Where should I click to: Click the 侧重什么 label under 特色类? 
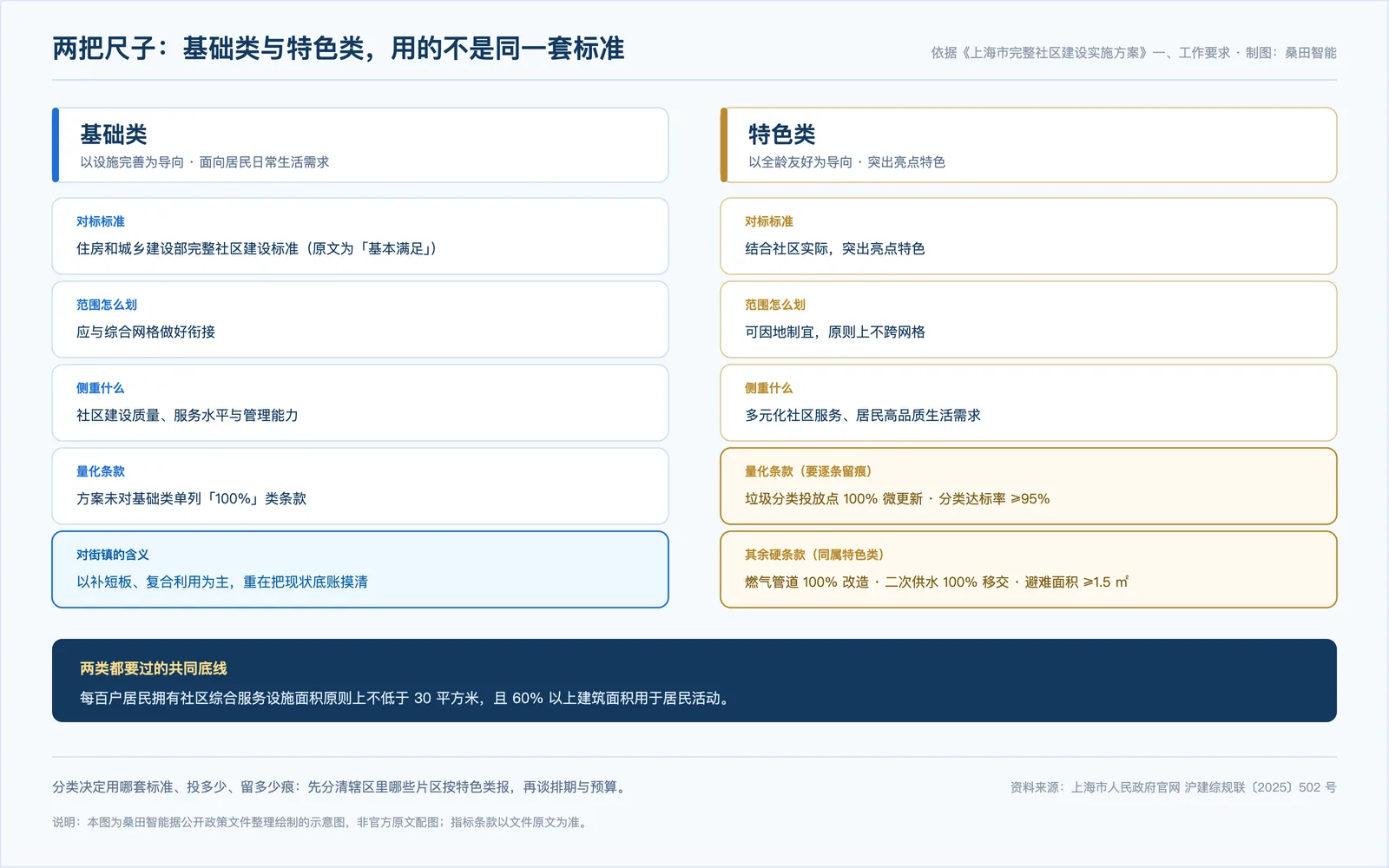[769, 388]
